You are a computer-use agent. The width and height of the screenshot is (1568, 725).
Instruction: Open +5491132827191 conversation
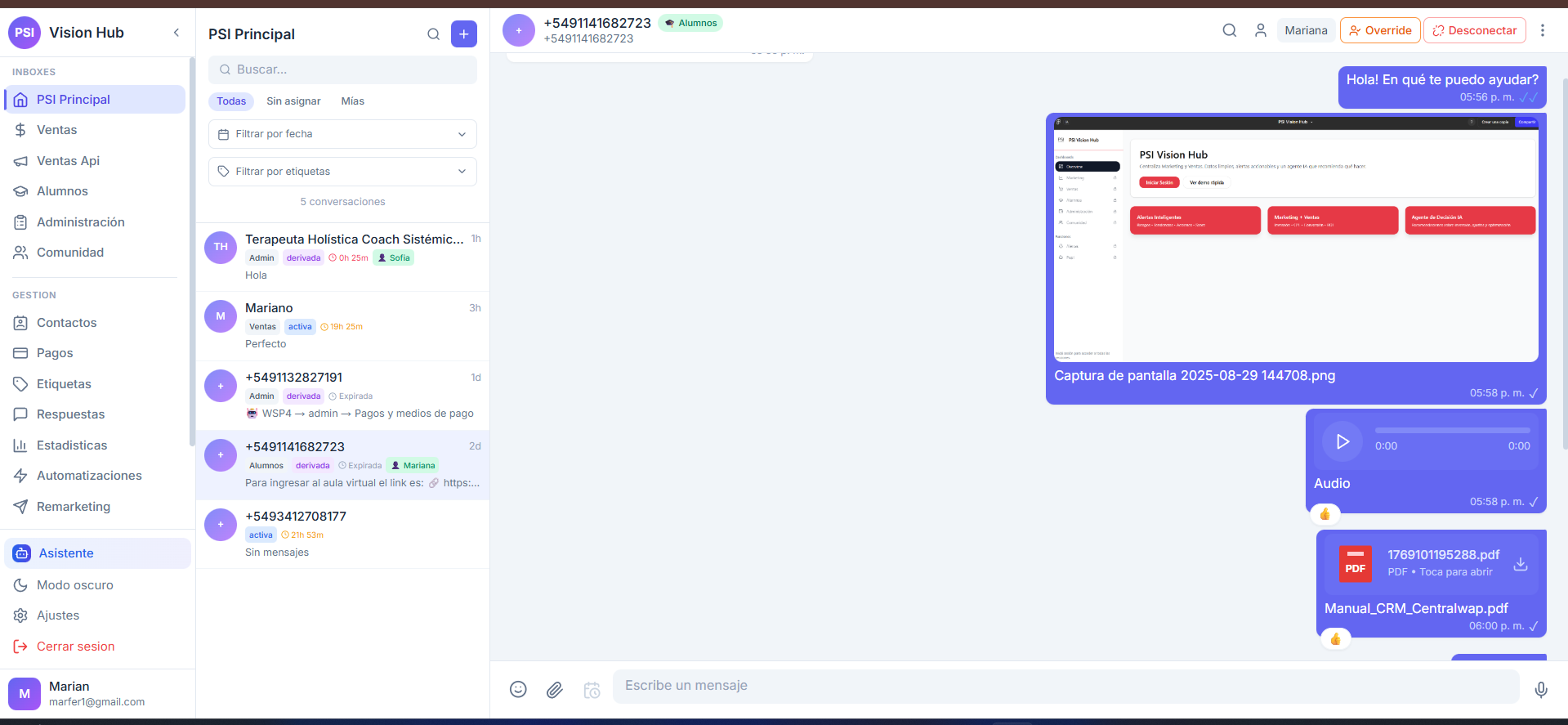342,396
